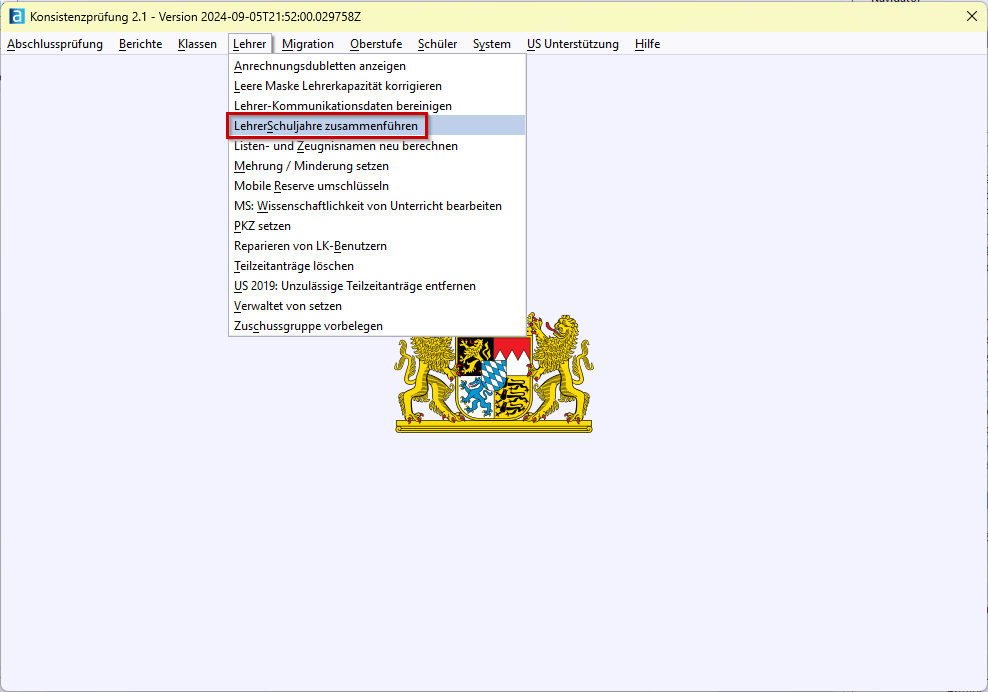Open the Klassen menu
Image resolution: width=988 pixels, height=692 pixels.
click(x=197, y=44)
